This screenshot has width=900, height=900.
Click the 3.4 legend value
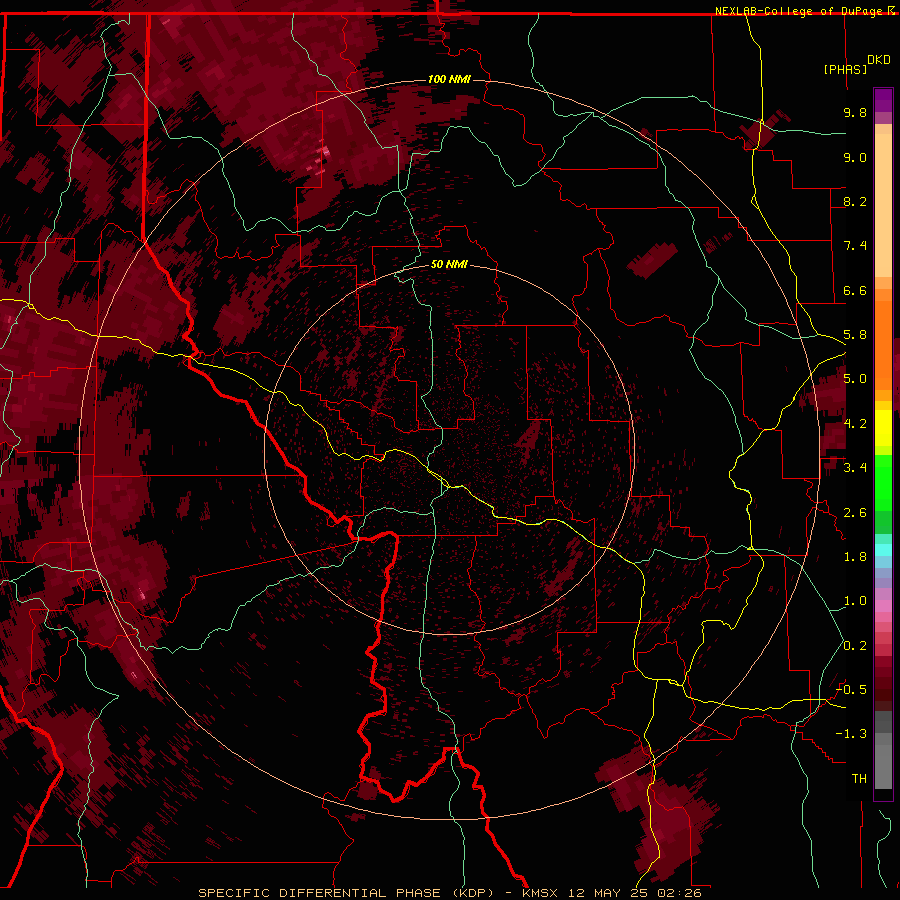855,468
